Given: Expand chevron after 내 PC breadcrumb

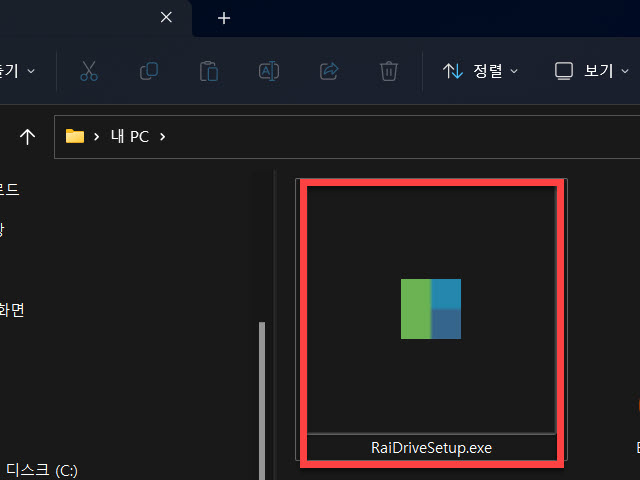Looking at the screenshot, I should pos(162,137).
